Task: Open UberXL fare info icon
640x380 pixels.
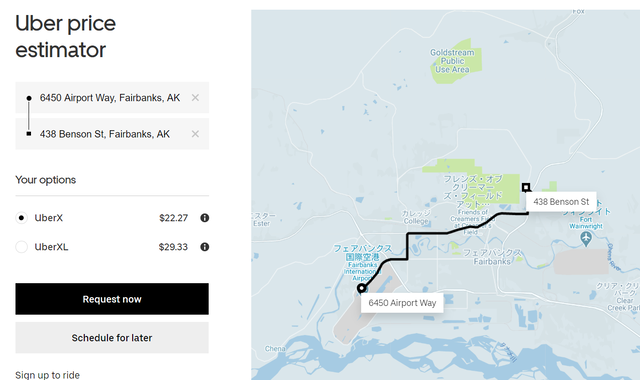Action: click(x=204, y=247)
